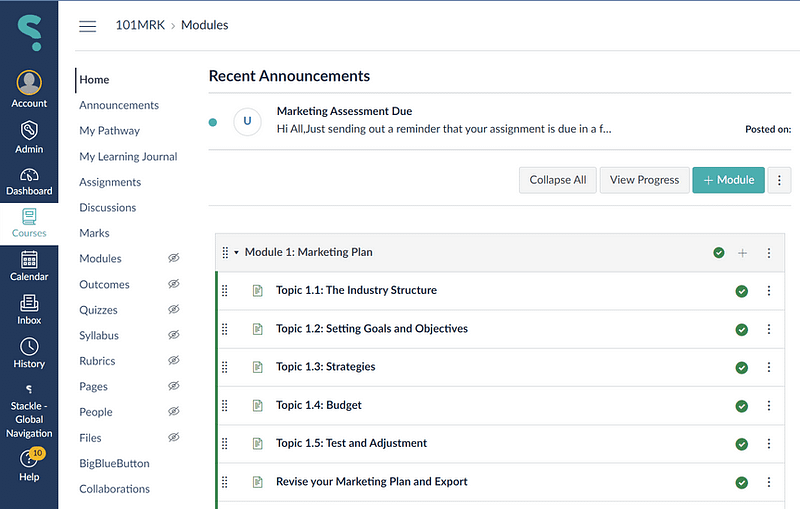
Task: Open options menu for Topic 1.3: Strategies
Action: [x=769, y=367]
